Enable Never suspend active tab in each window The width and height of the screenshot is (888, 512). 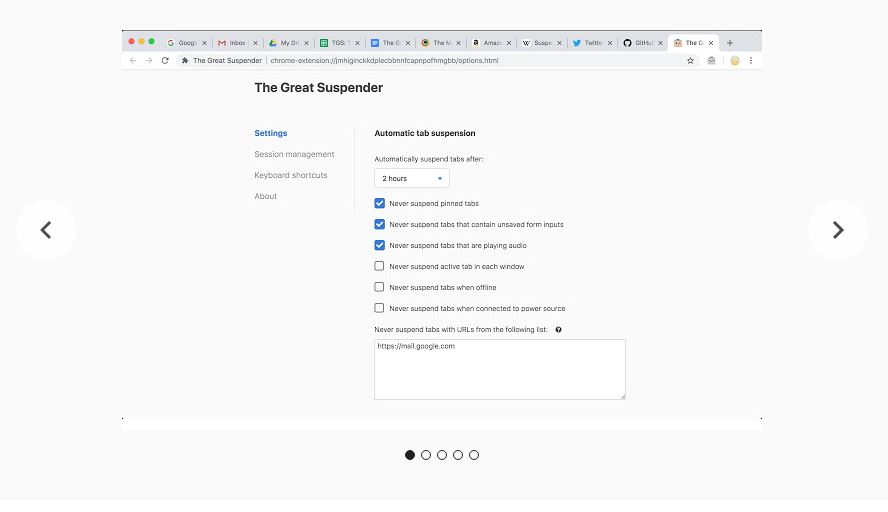pyautogui.click(x=379, y=266)
